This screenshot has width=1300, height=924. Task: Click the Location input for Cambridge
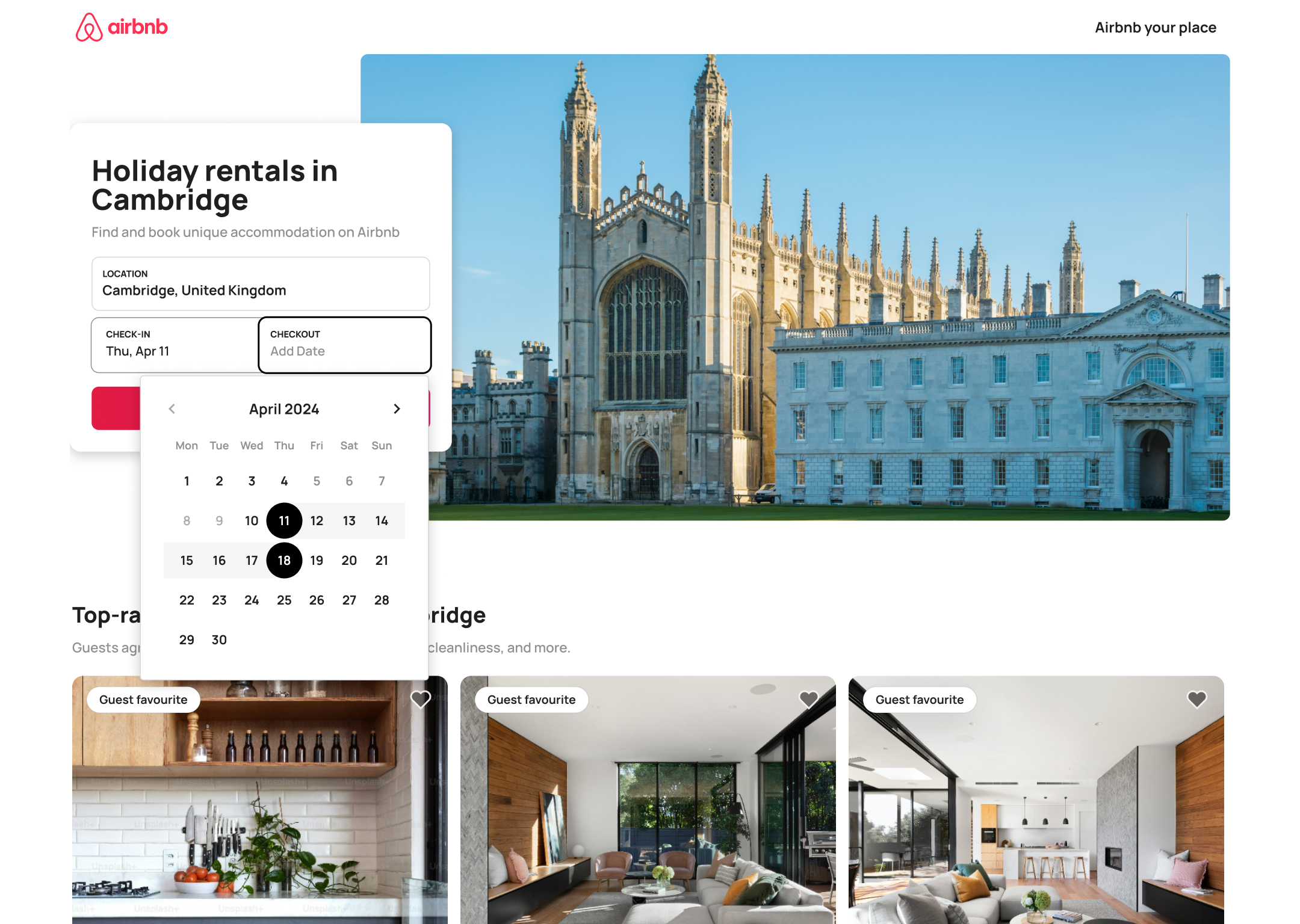260,283
